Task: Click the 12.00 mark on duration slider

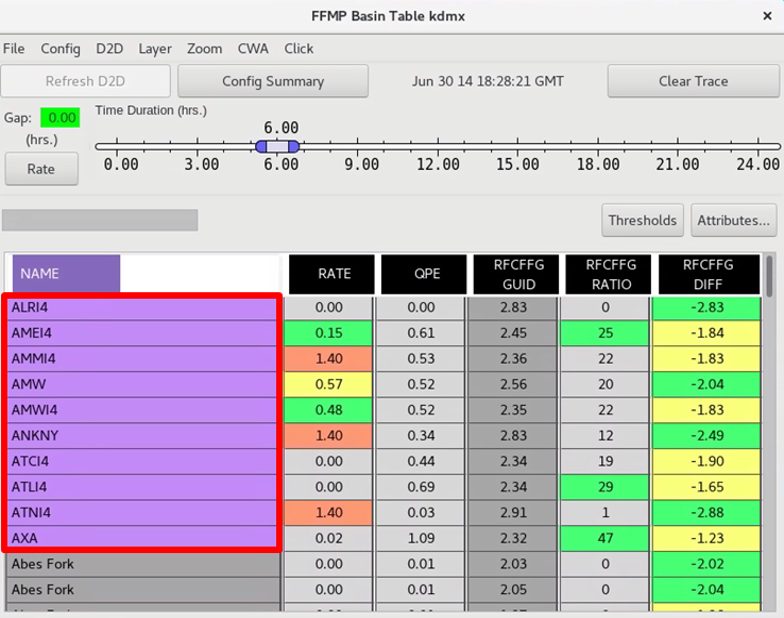Action: click(438, 164)
